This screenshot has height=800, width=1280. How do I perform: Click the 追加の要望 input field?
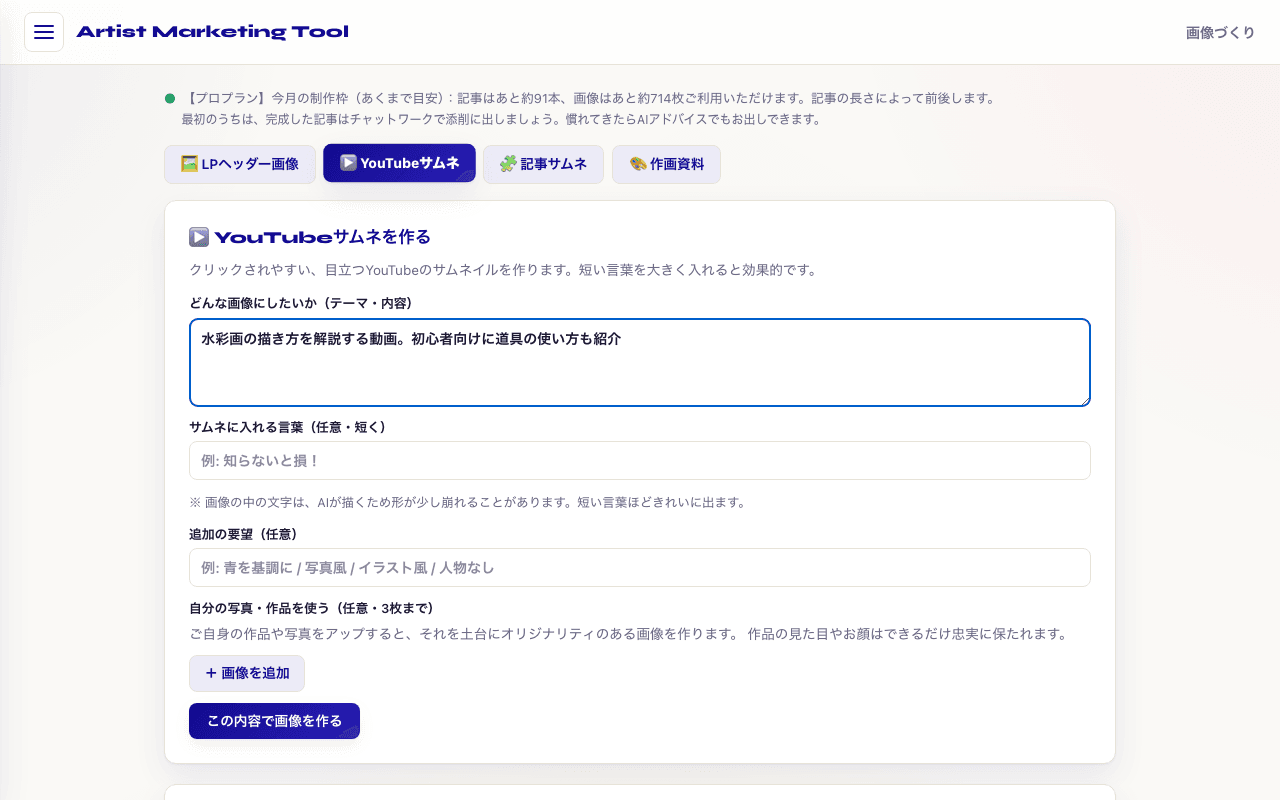coord(640,567)
